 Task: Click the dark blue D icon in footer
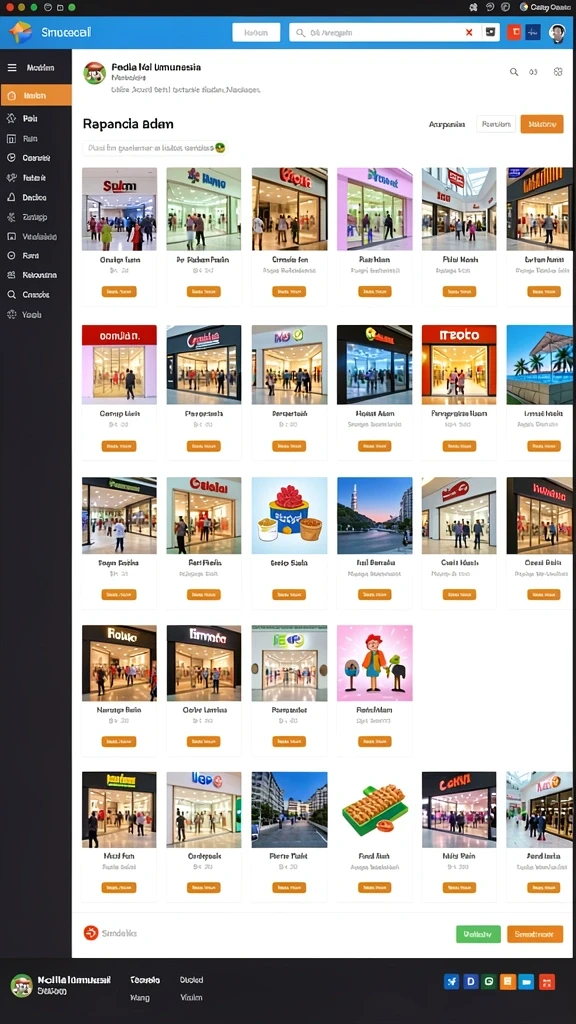coord(470,982)
